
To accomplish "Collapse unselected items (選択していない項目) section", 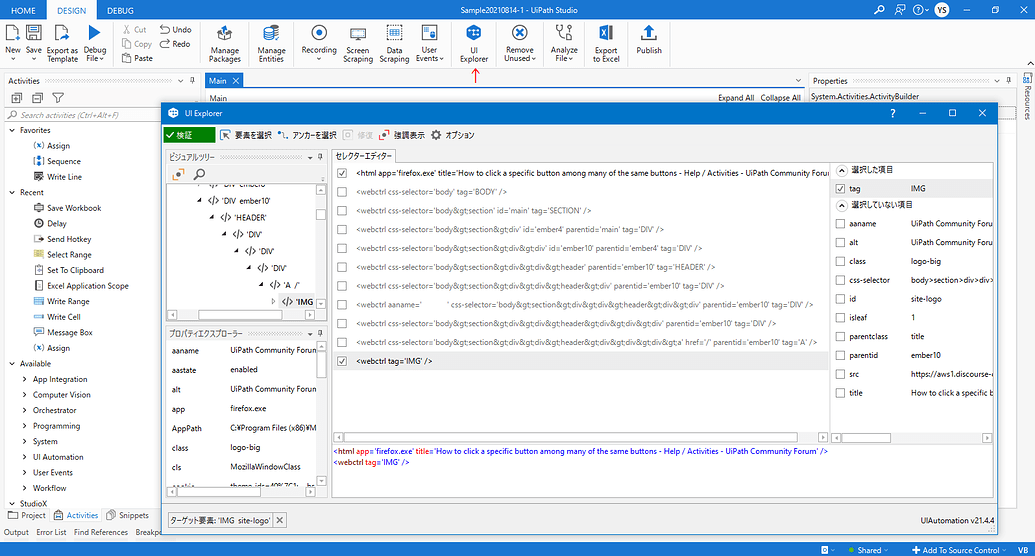I will tap(842, 205).
